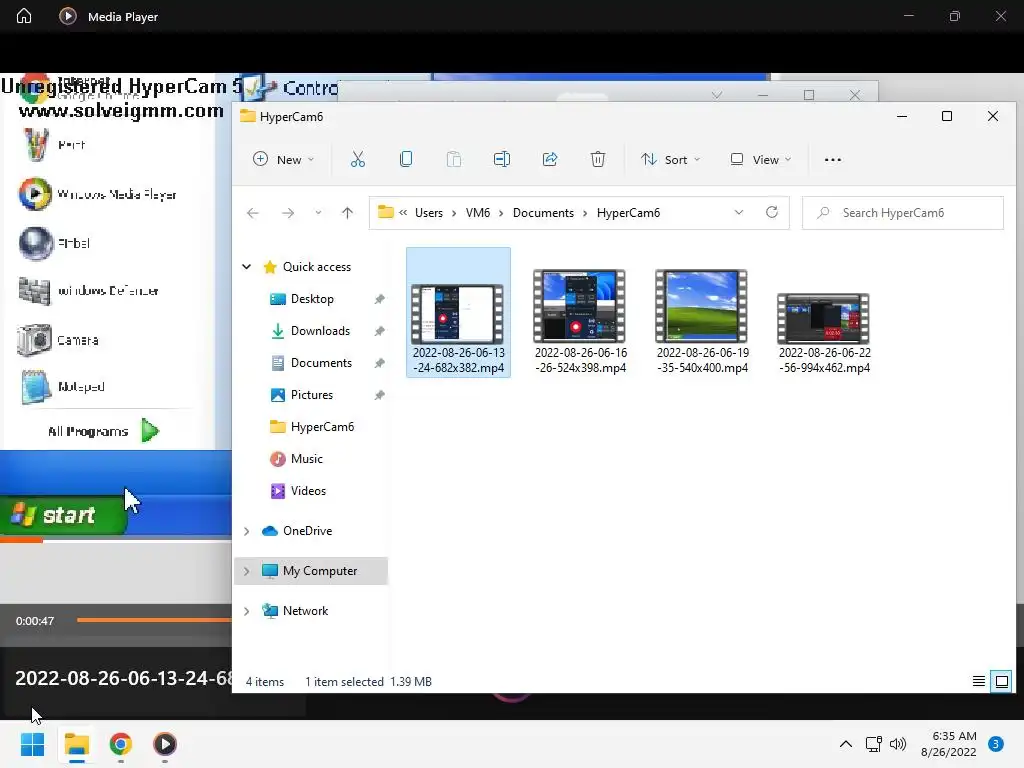The image size is (1024, 768).
Task: Open the Media Player home icon
Action: pyautogui.click(x=24, y=16)
